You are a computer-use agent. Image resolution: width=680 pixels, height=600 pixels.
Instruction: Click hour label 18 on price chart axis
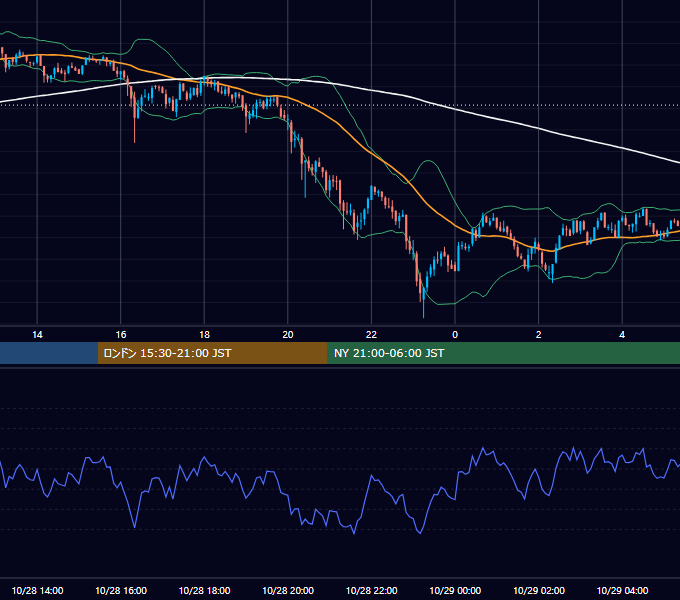click(x=204, y=335)
